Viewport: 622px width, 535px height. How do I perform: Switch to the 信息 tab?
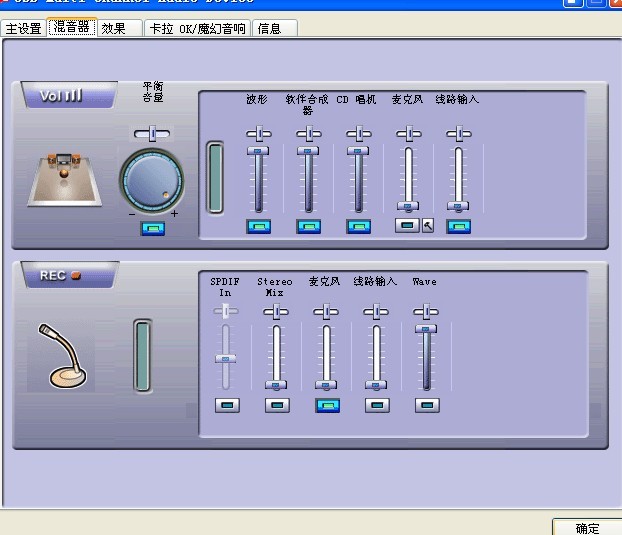pyautogui.click(x=275, y=29)
